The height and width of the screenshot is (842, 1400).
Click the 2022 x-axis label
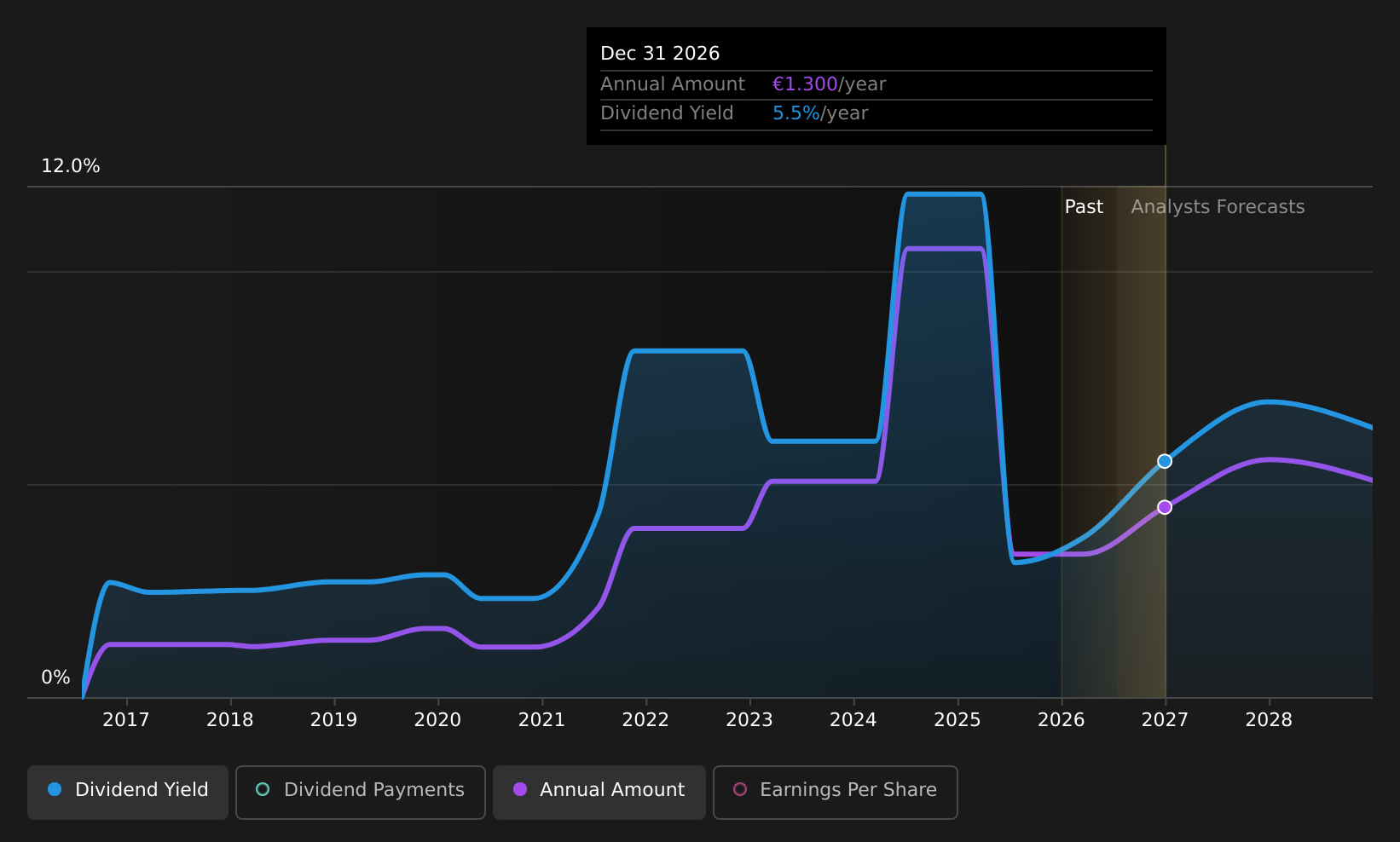tap(646, 720)
